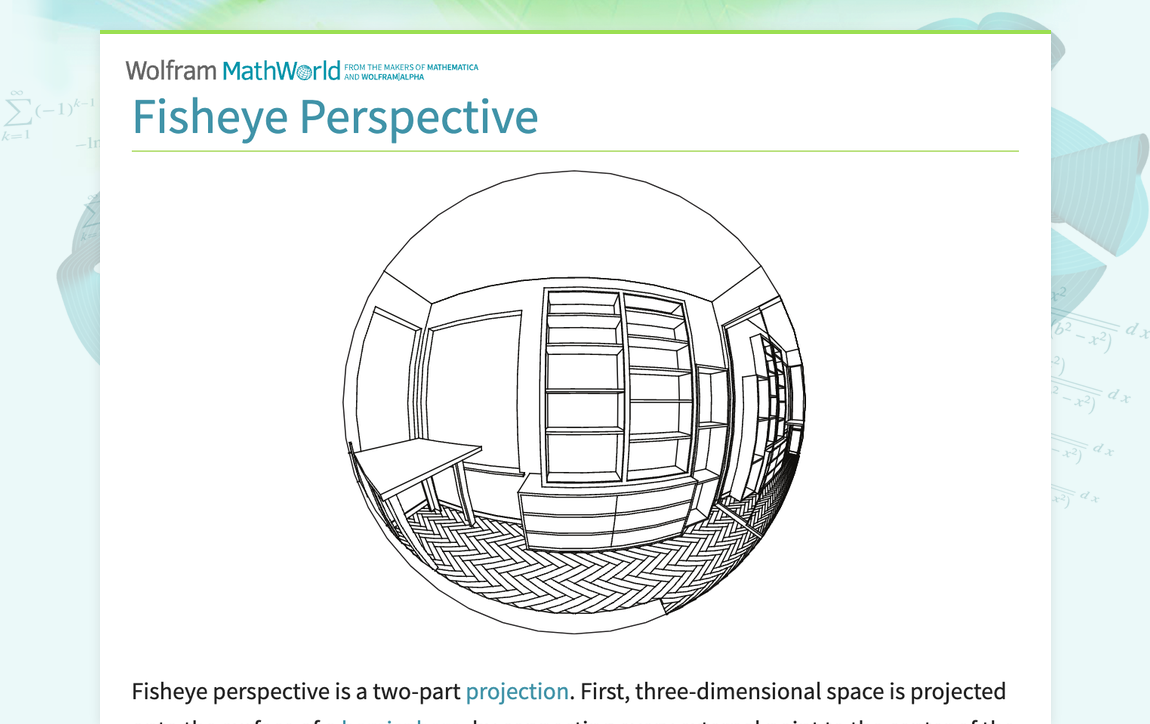Click the green divider line under the title
The height and width of the screenshot is (724, 1150).
[x=575, y=150]
